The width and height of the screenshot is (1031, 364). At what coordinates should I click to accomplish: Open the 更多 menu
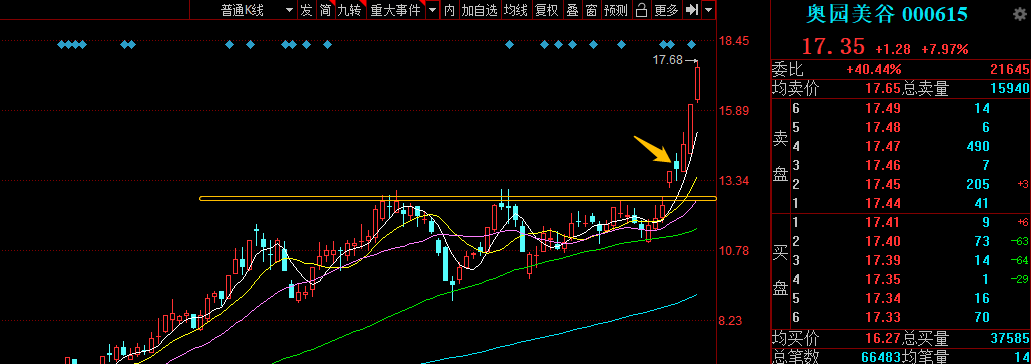point(665,10)
